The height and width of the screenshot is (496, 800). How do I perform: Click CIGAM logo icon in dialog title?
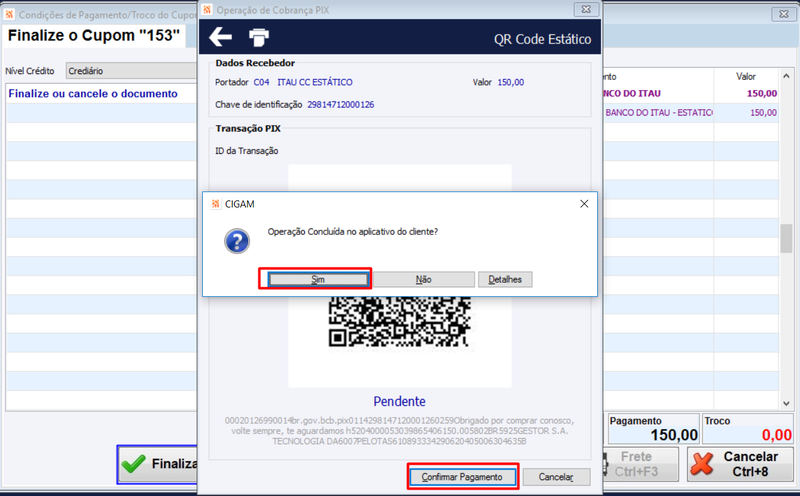(215, 204)
